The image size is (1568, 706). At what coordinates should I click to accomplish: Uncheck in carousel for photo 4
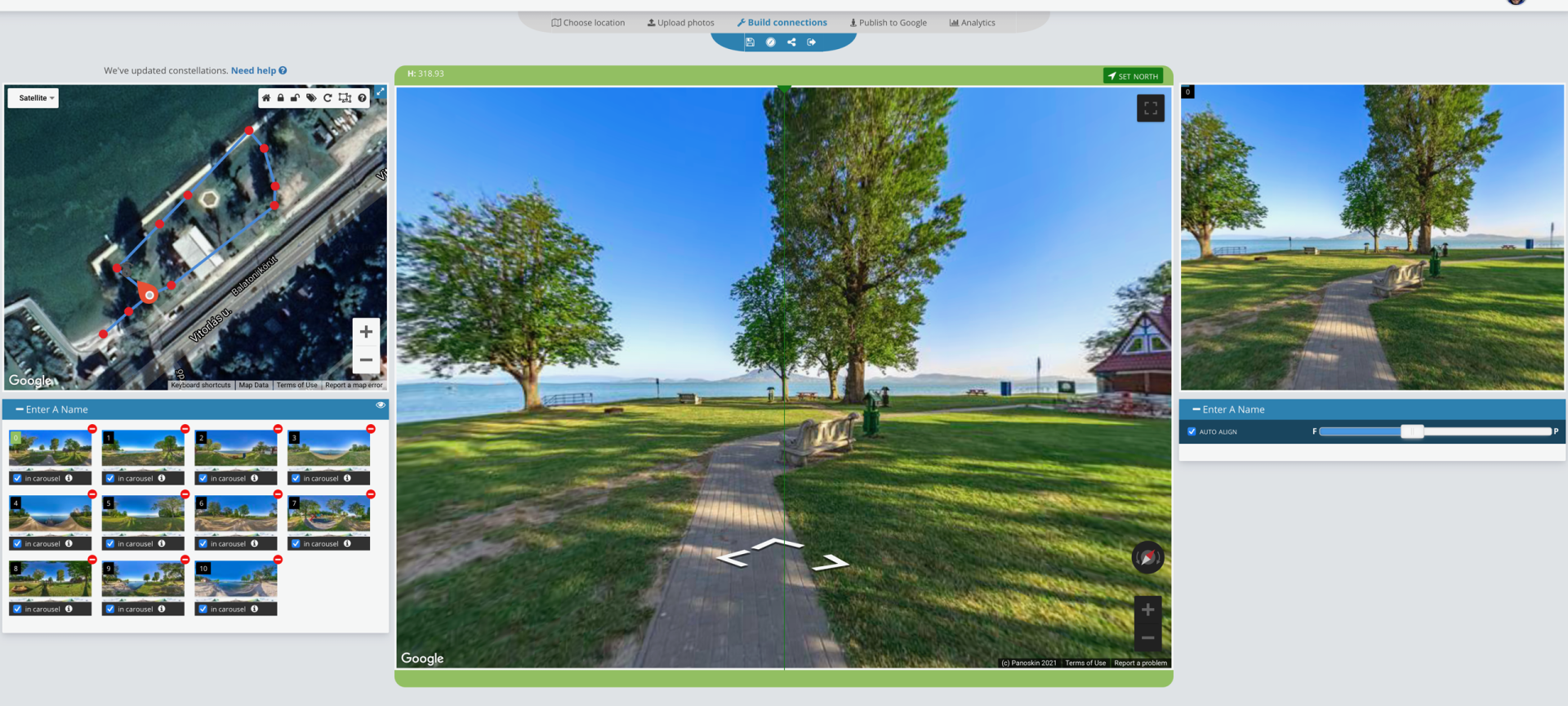click(17, 543)
